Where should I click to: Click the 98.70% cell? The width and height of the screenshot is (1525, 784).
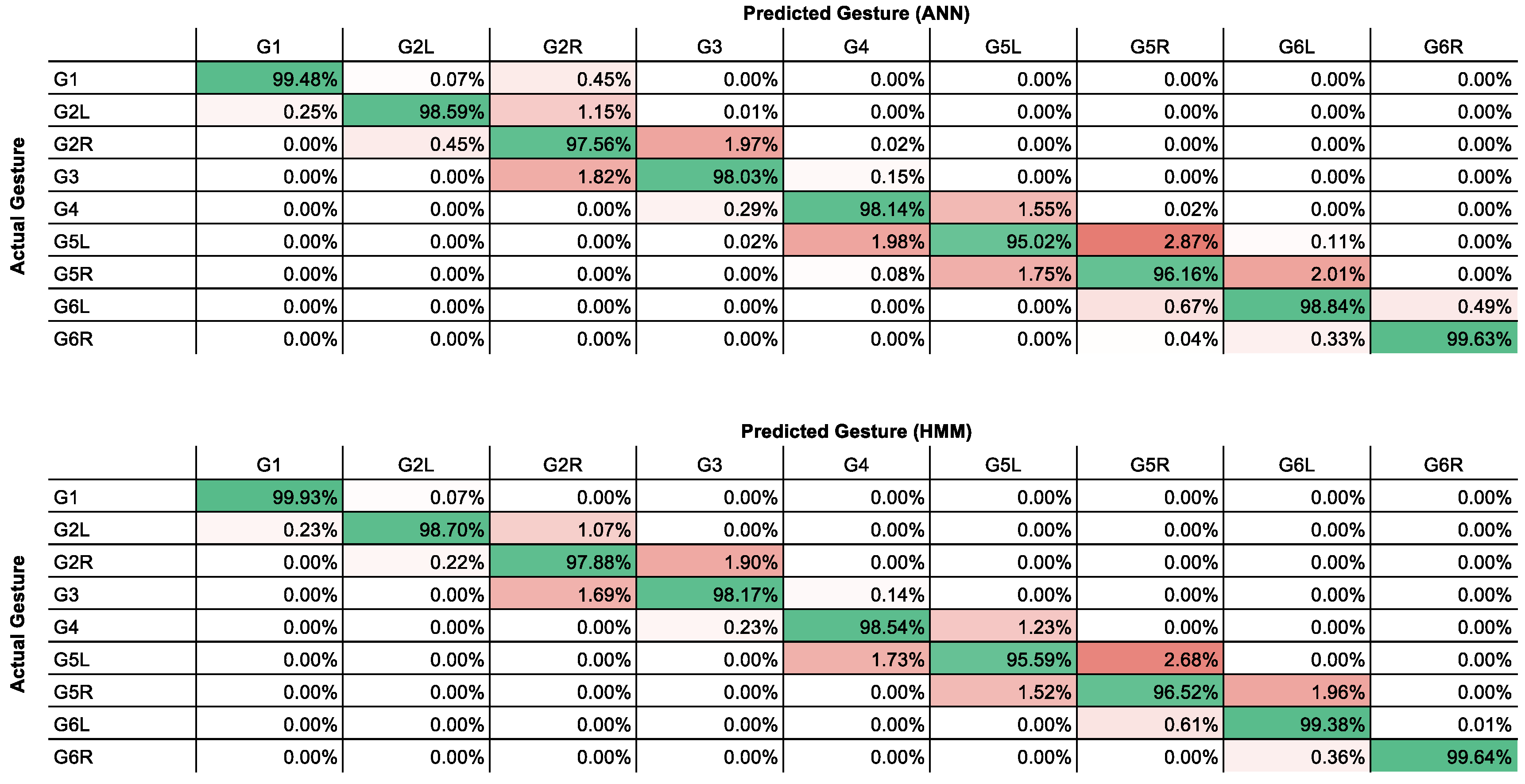point(416,529)
